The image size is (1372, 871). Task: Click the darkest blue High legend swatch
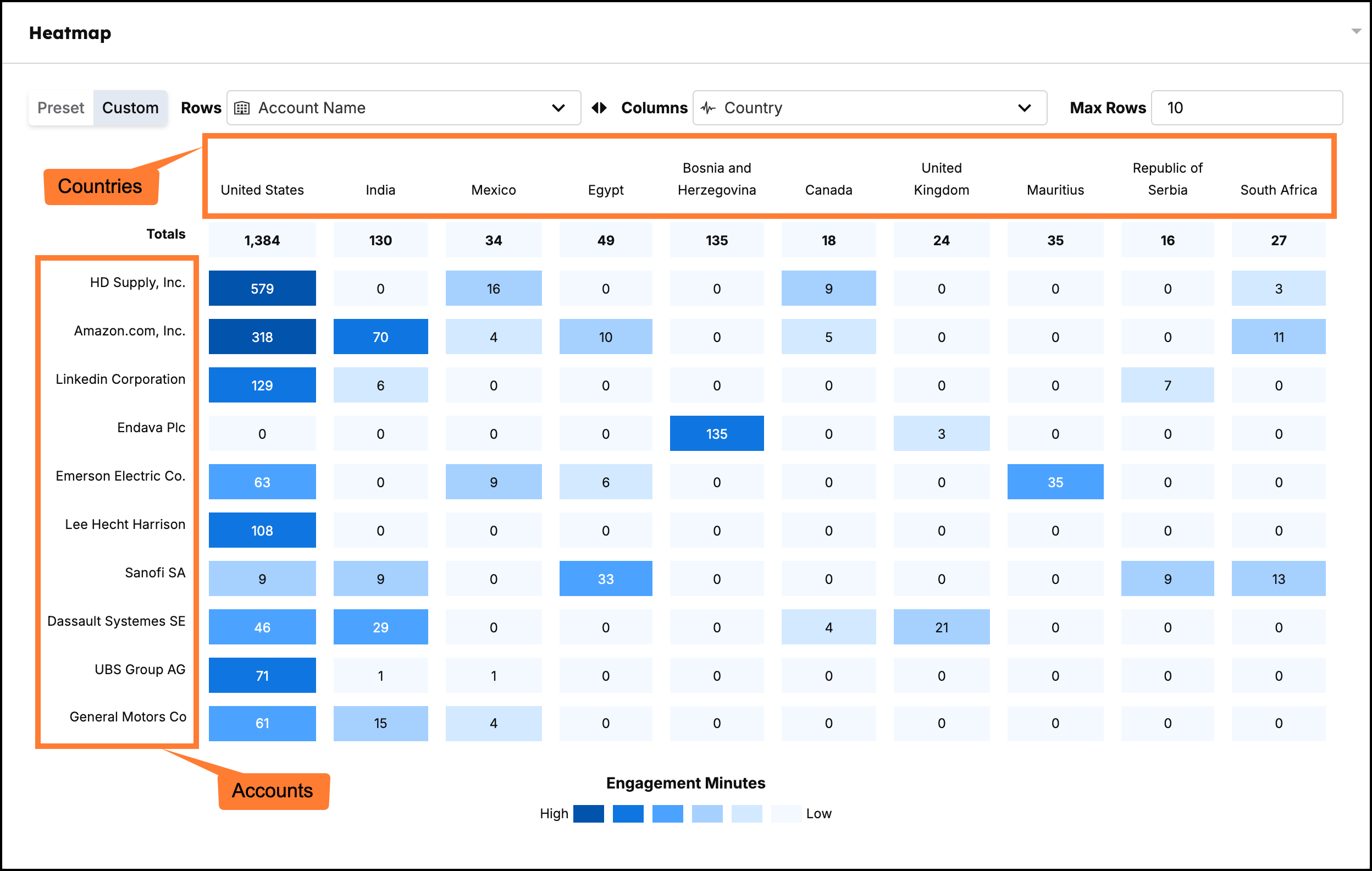(589, 813)
